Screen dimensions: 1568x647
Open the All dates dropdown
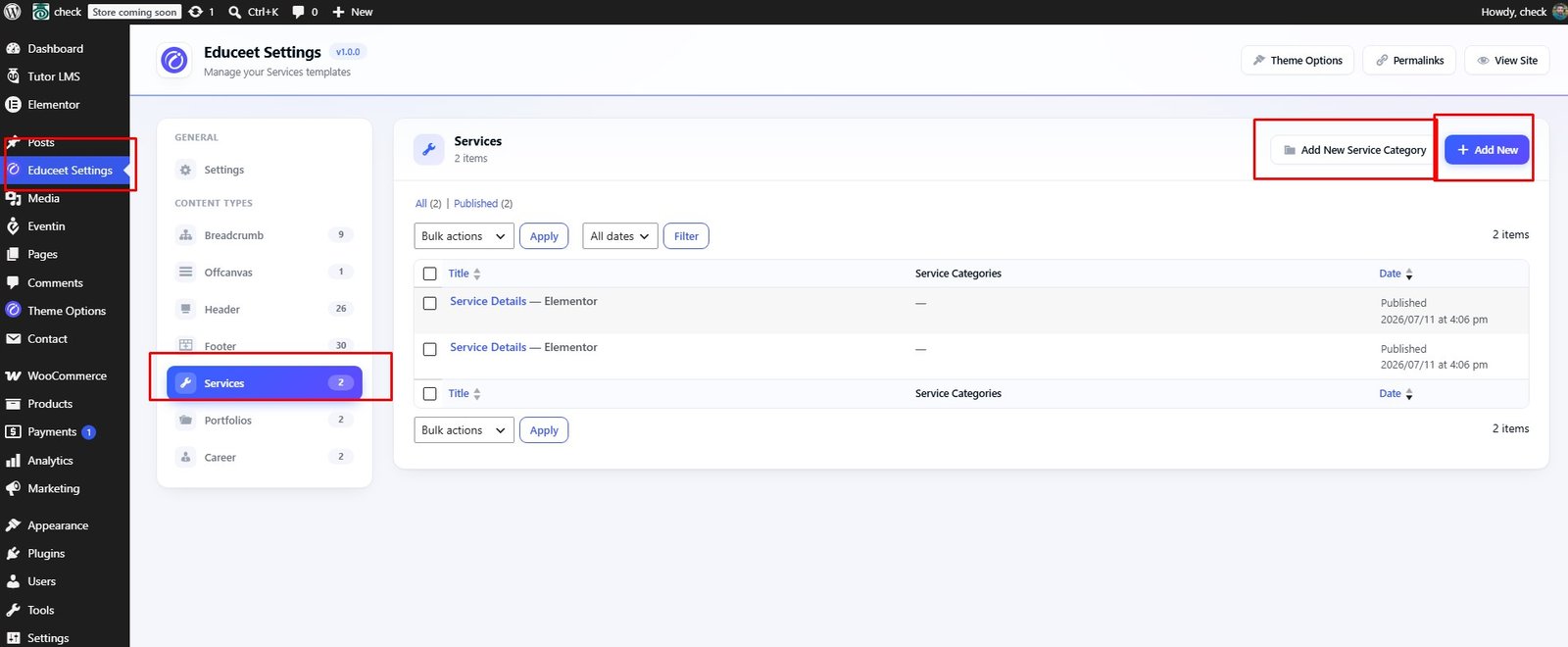point(620,236)
